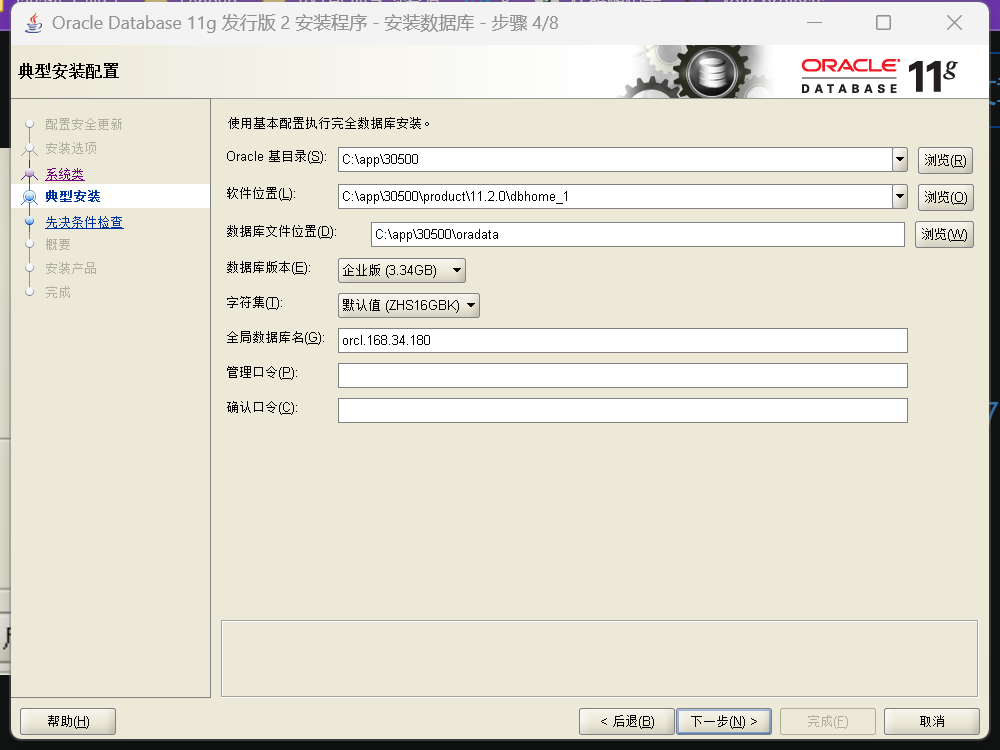Click the 先决条件检查 step bullet icon
This screenshot has width=1000, height=750.
point(29,221)
